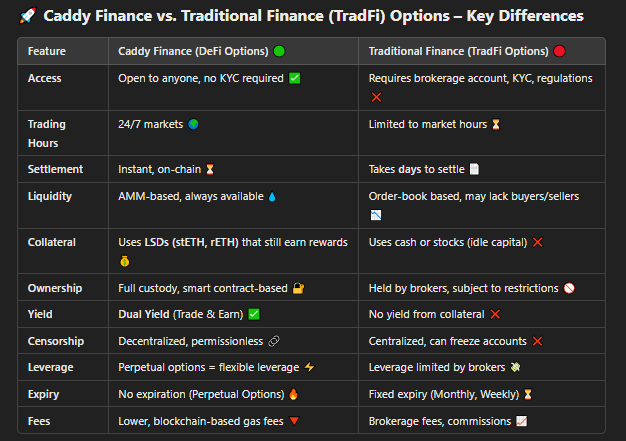This screenshot has width=626, height=441.
Task: Click the chart icon under 'Order-book based'
Action: 376,215
